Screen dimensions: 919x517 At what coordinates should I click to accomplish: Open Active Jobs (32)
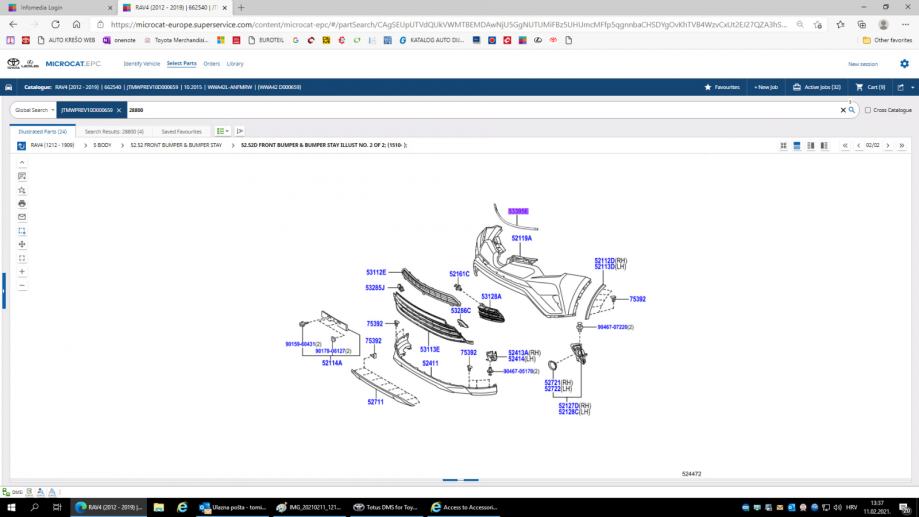(x=816, y=87)
